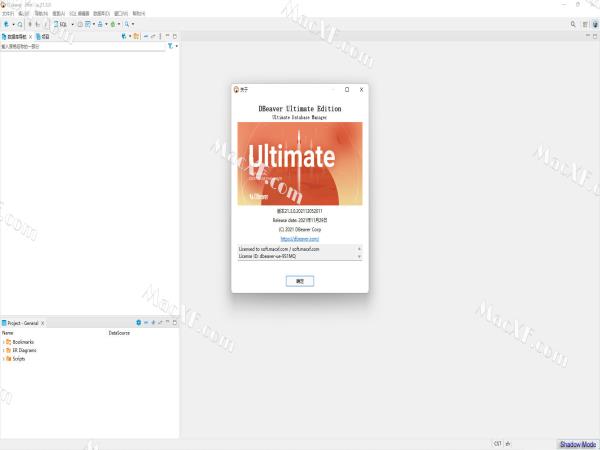Minimize the database navigator panel
600x450 pixels.
167,36
